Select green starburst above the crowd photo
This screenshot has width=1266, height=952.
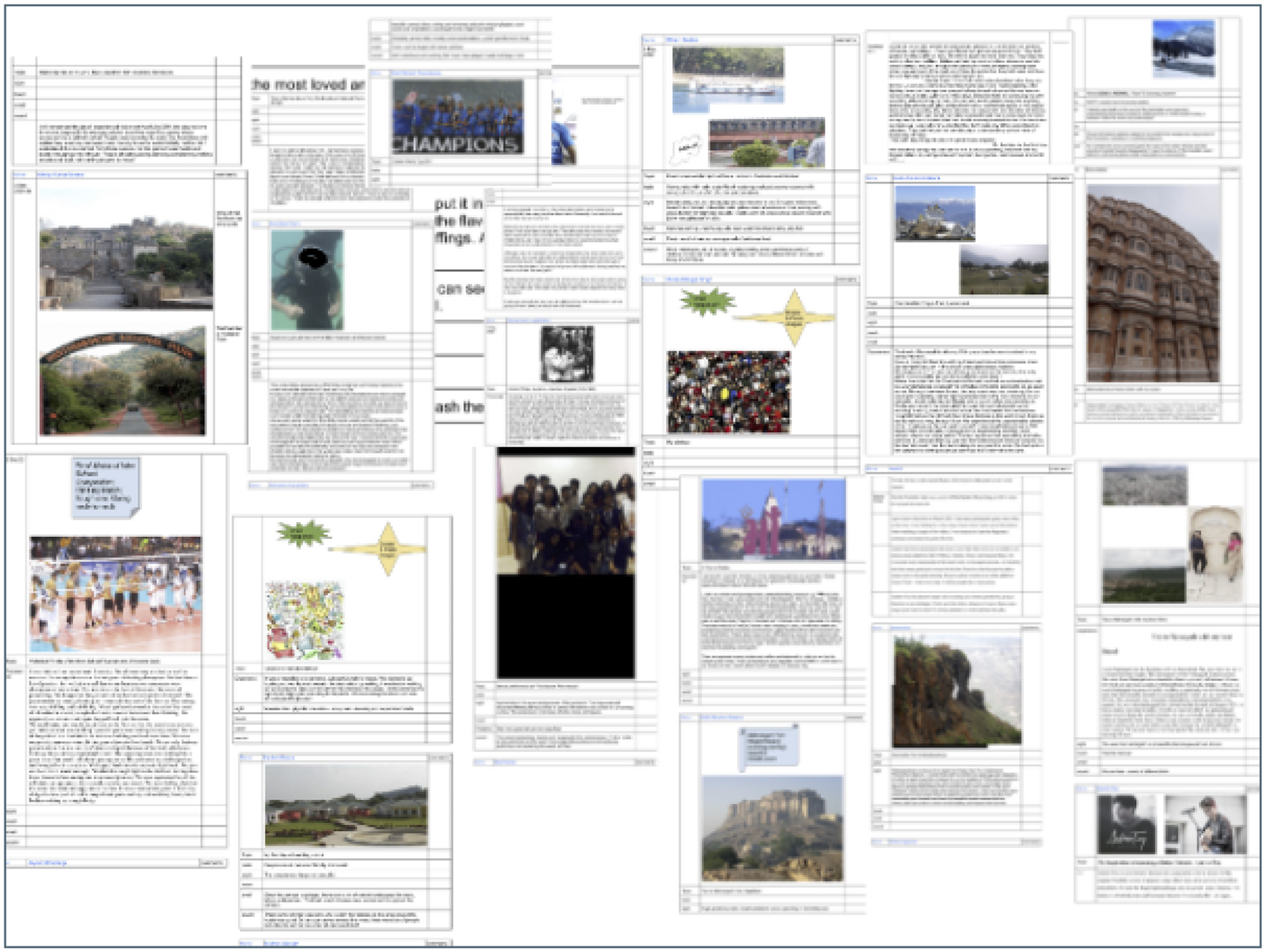707,303
